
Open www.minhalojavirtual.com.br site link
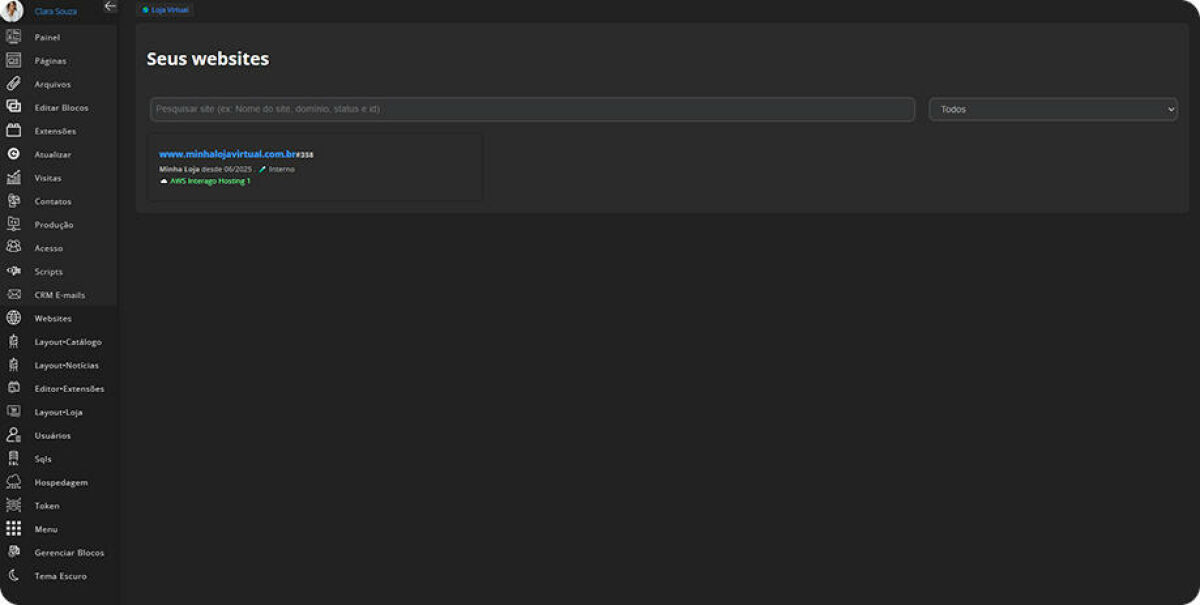point(227,154)
